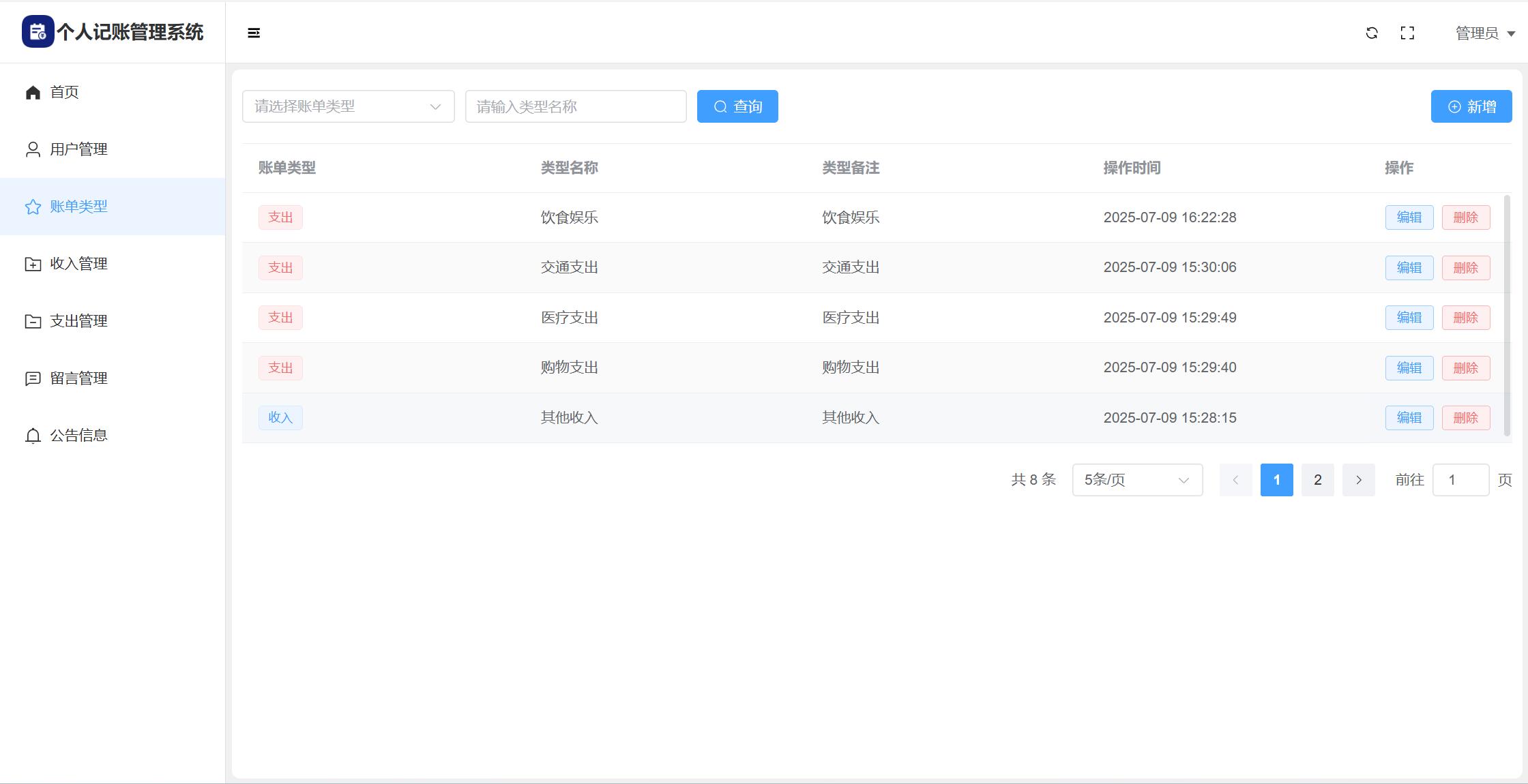The image size is (1528, 784).
Task: Open 收入管理 in the sidebar menu
Action: 78,264
